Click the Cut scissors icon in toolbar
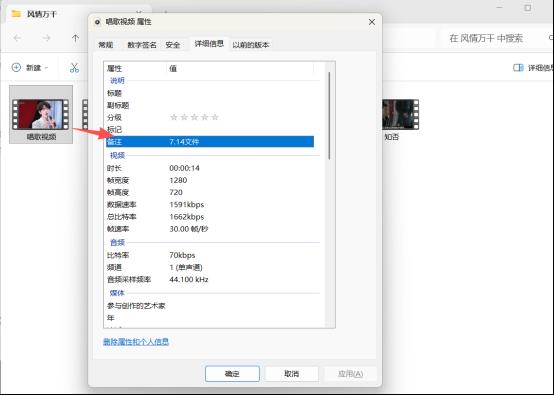Image resolution: width=554 pixels, height=395 pixels. click(x=74, y=67)
